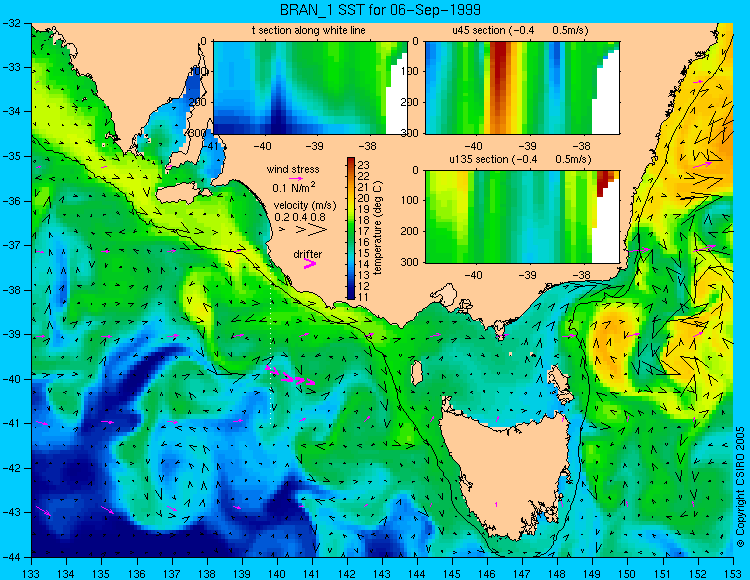Click latitude label '-41' on left axis
Image resolution: width=750 pixels, height=580 pixels.
click(x=12, y=424)
